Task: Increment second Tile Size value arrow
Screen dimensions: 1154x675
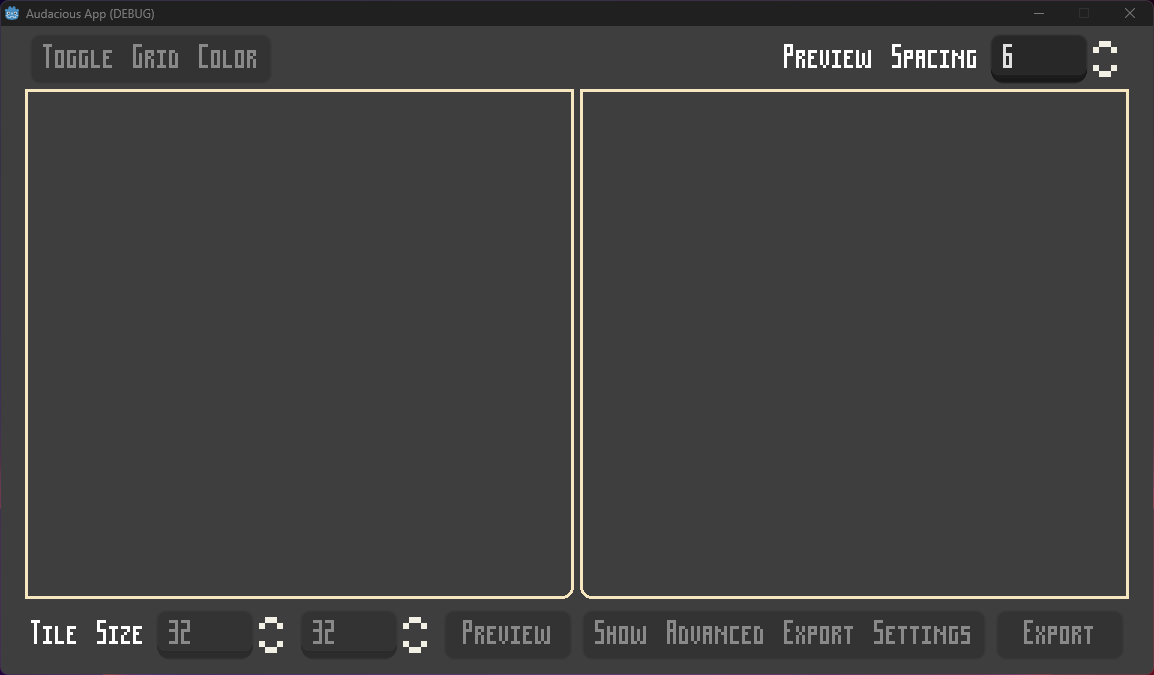Action: (x=415, y=624)
